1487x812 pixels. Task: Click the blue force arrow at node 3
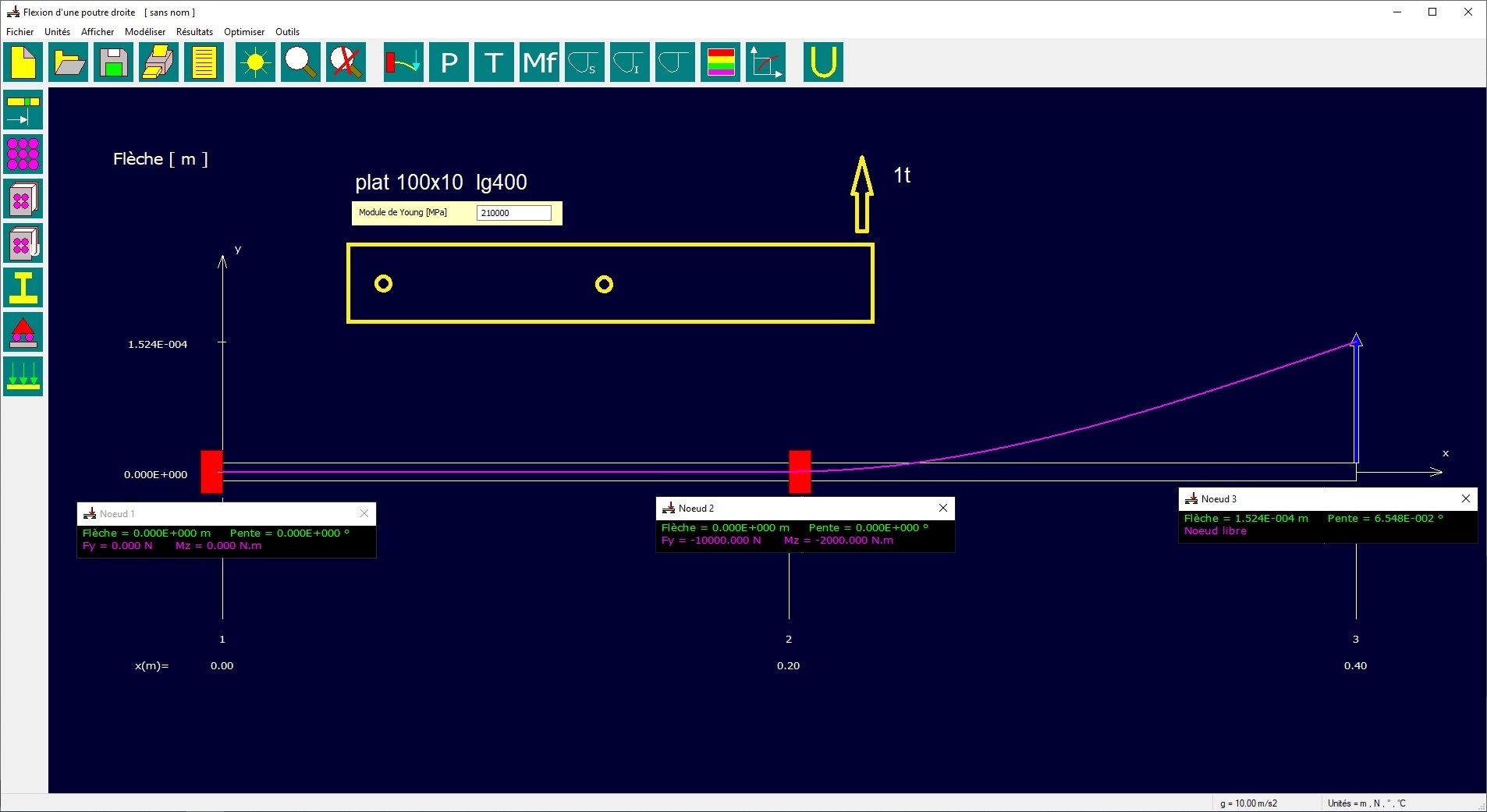1356,398
